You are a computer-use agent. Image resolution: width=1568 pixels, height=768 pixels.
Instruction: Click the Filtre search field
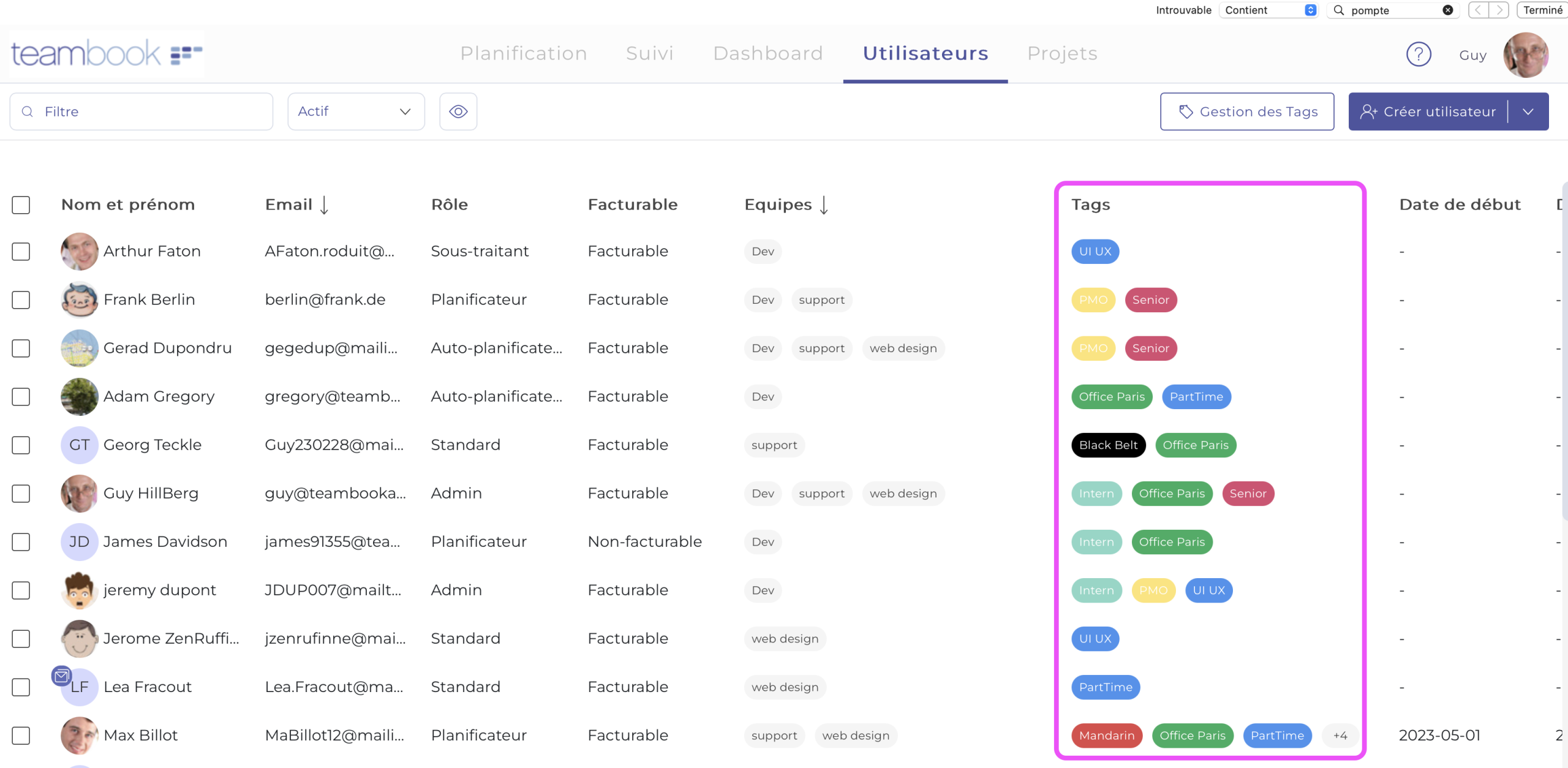tap(141, 111)
